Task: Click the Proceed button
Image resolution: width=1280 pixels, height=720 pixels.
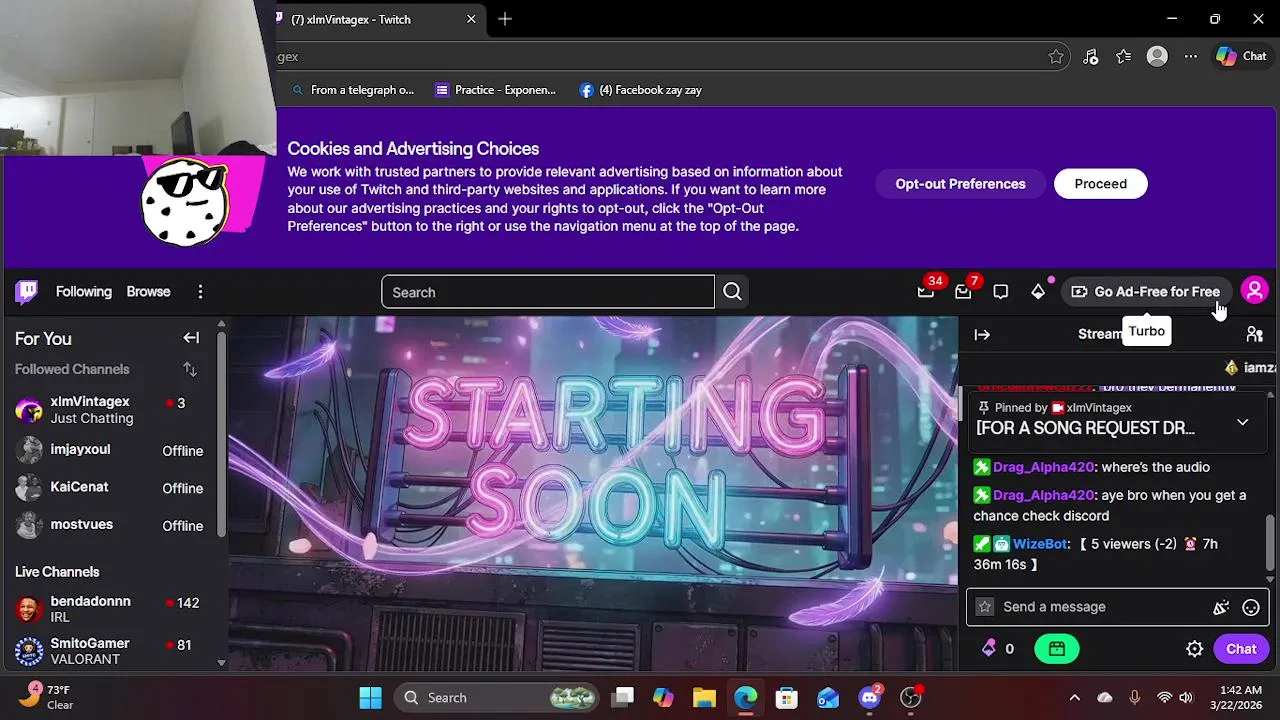Action: (x=1100, y=184)
